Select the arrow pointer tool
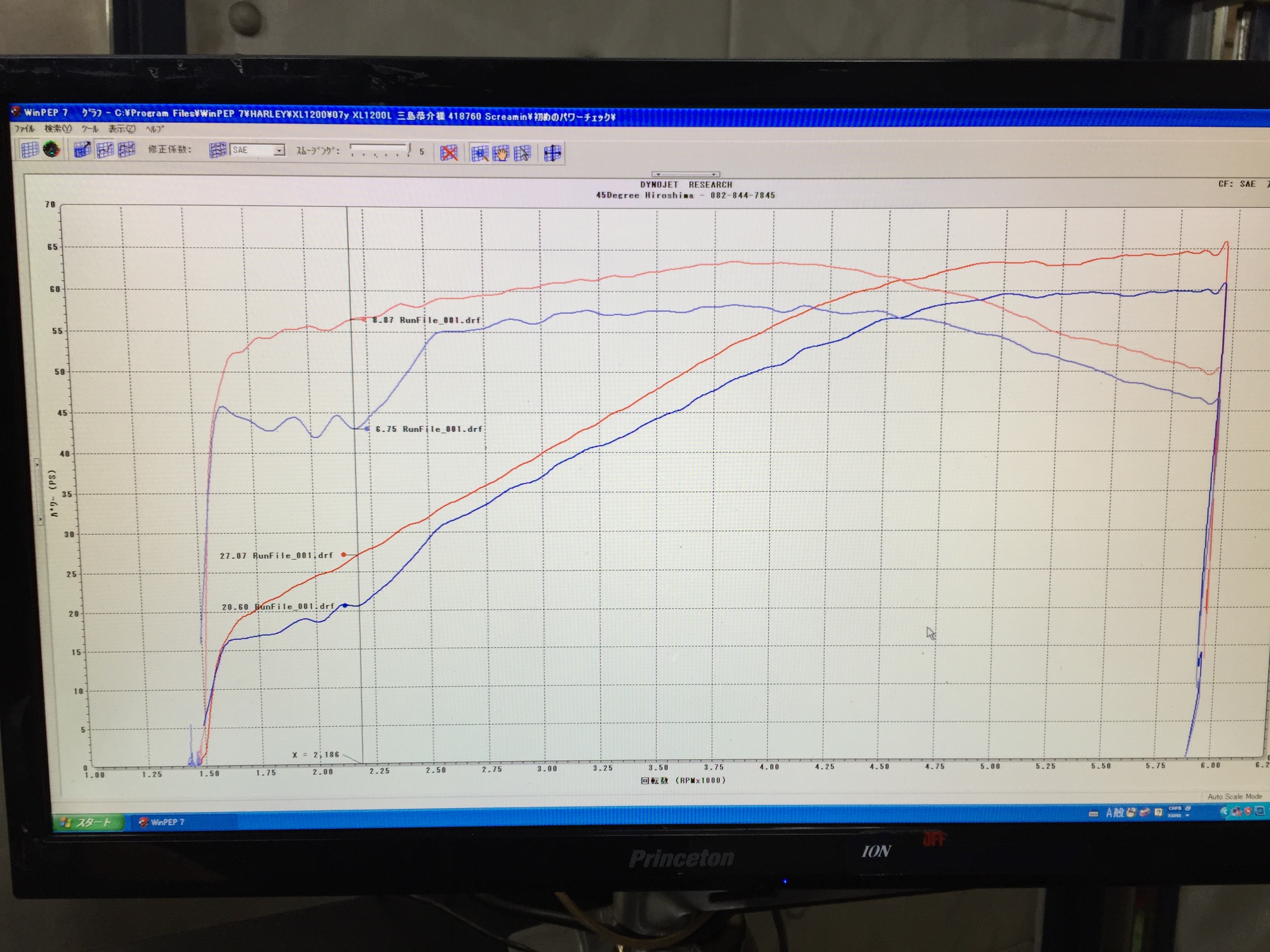This screenshot has width=1270, height=952. coord(522,153)
